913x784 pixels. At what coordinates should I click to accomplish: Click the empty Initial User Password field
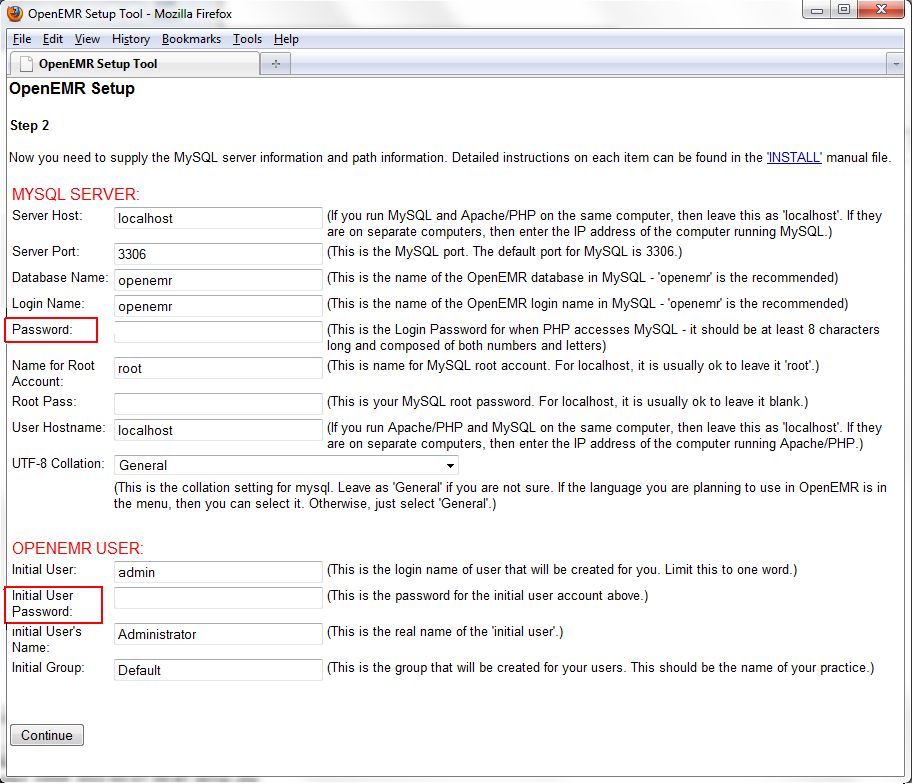(x=218, y=598)
